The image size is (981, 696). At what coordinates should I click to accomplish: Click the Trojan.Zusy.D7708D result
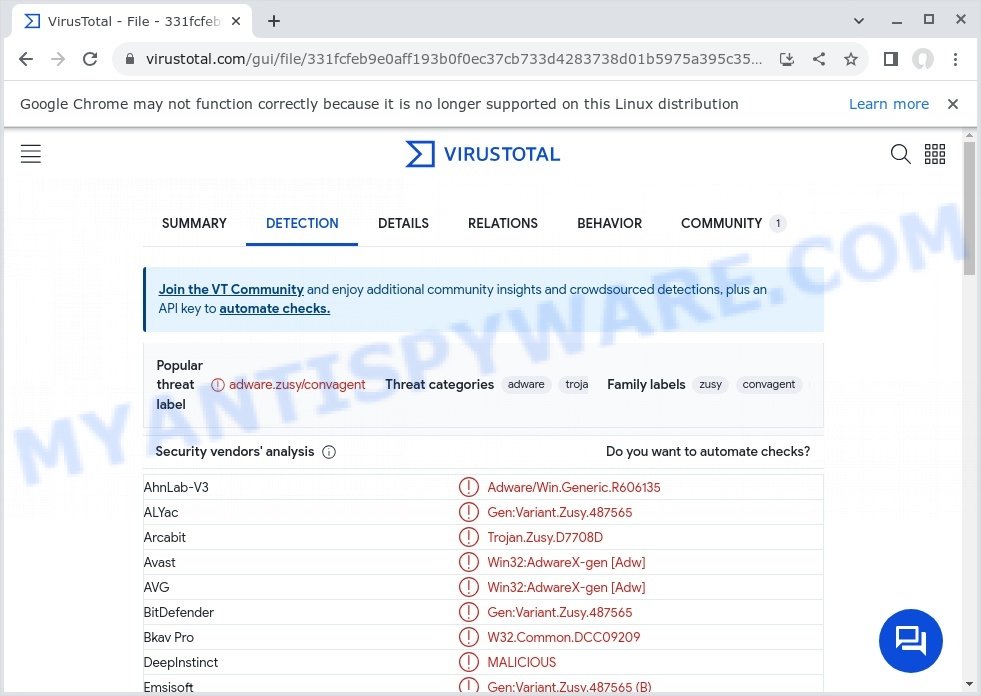pyautogui.click(x=545, y=537)
